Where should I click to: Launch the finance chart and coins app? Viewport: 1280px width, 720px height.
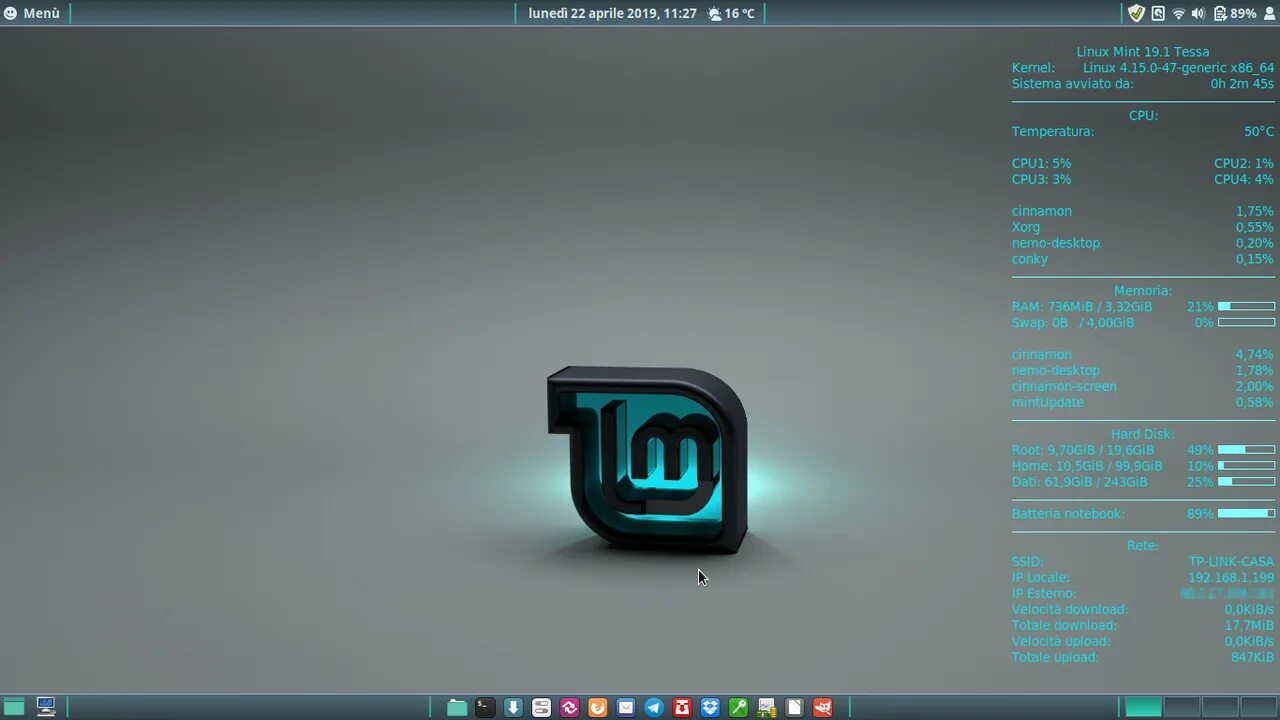tap(767, 707)
